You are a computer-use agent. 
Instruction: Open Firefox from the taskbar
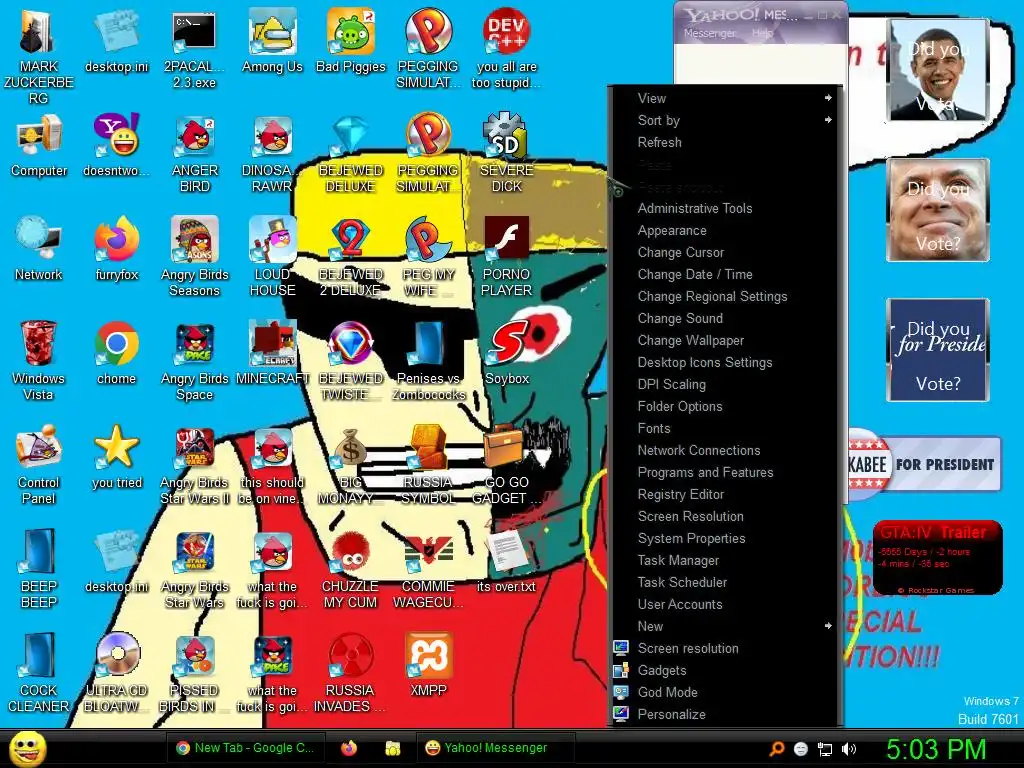349,748
